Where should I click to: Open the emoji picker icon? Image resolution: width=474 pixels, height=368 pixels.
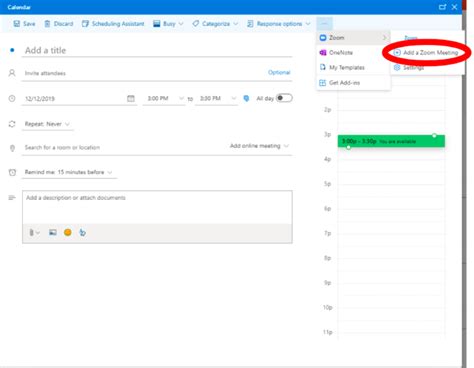(68, 232)
